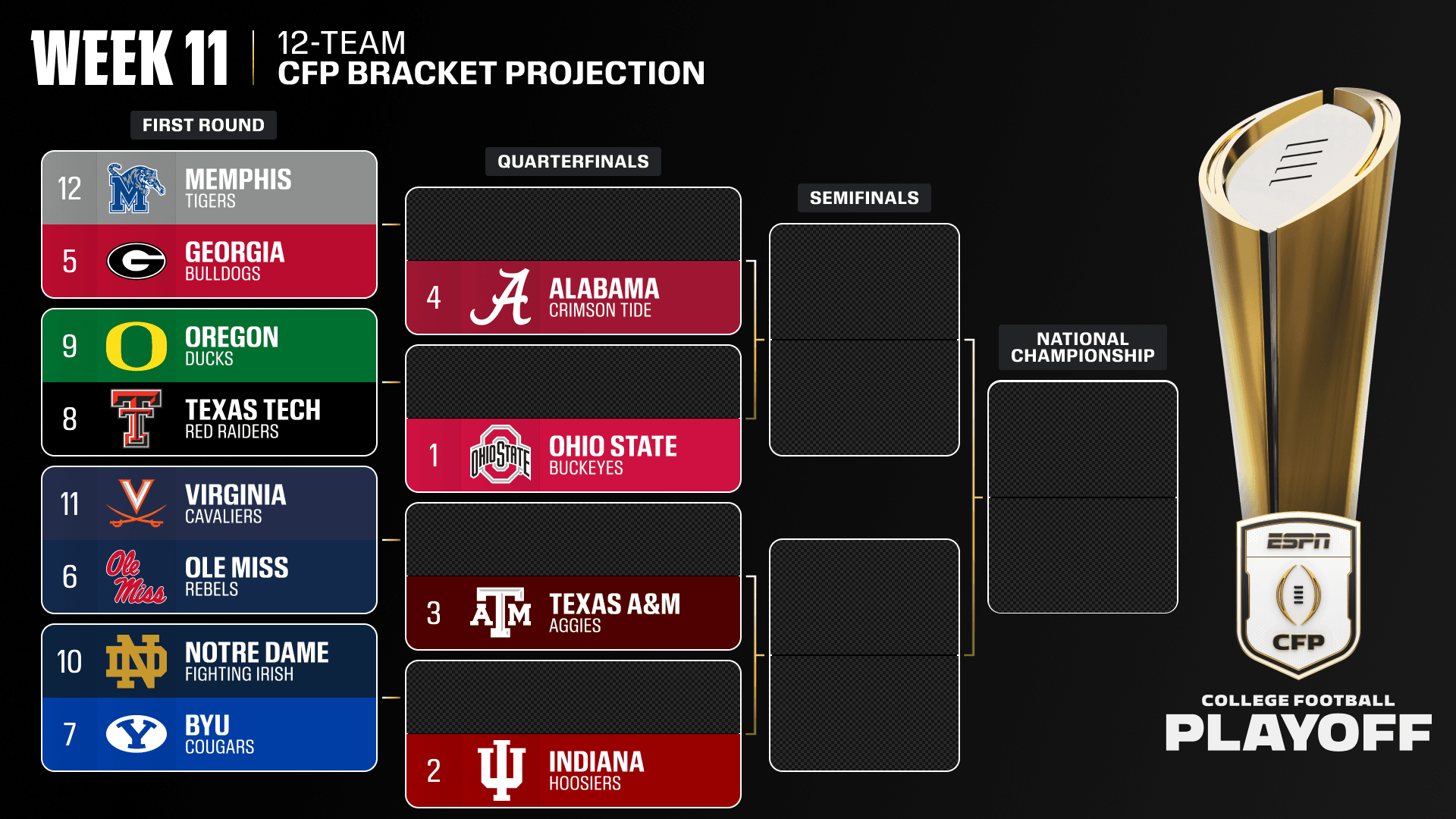
Task: Click the Georgia Bulldogs G logo
Action: coord(136,262)
